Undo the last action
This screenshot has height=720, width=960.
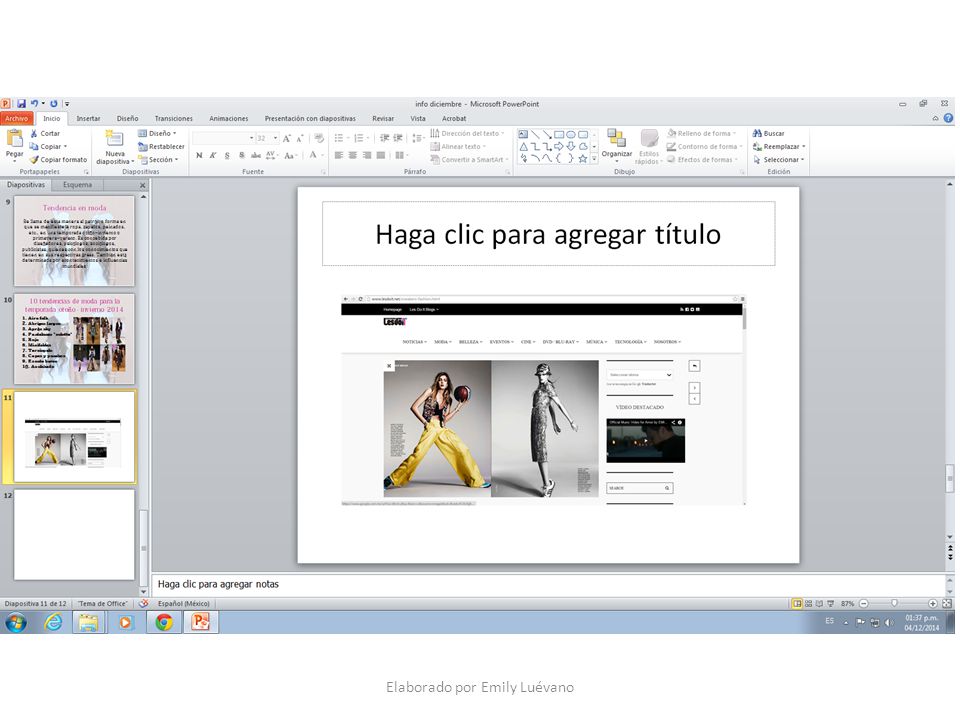34,104
